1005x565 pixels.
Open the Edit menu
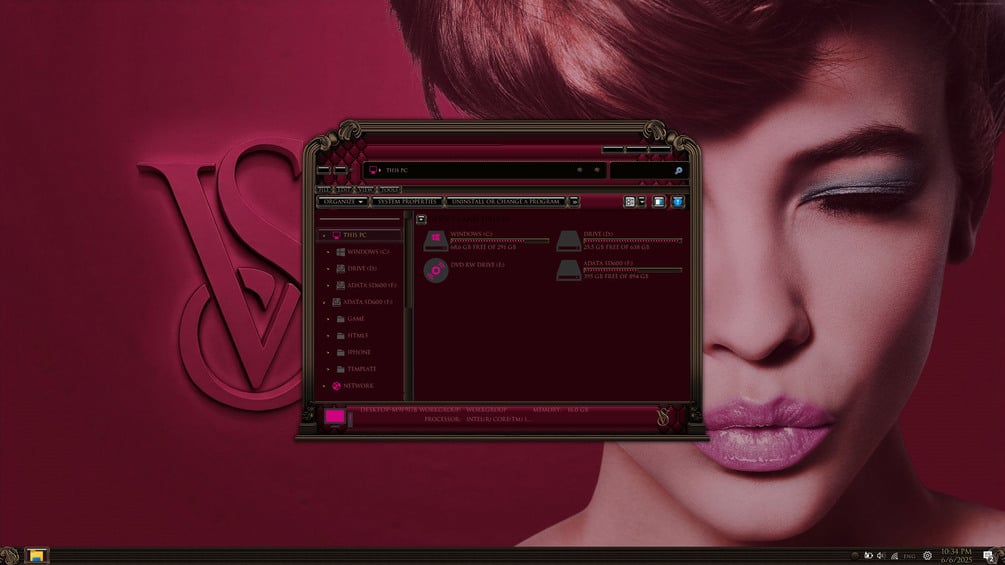[344, 190]
